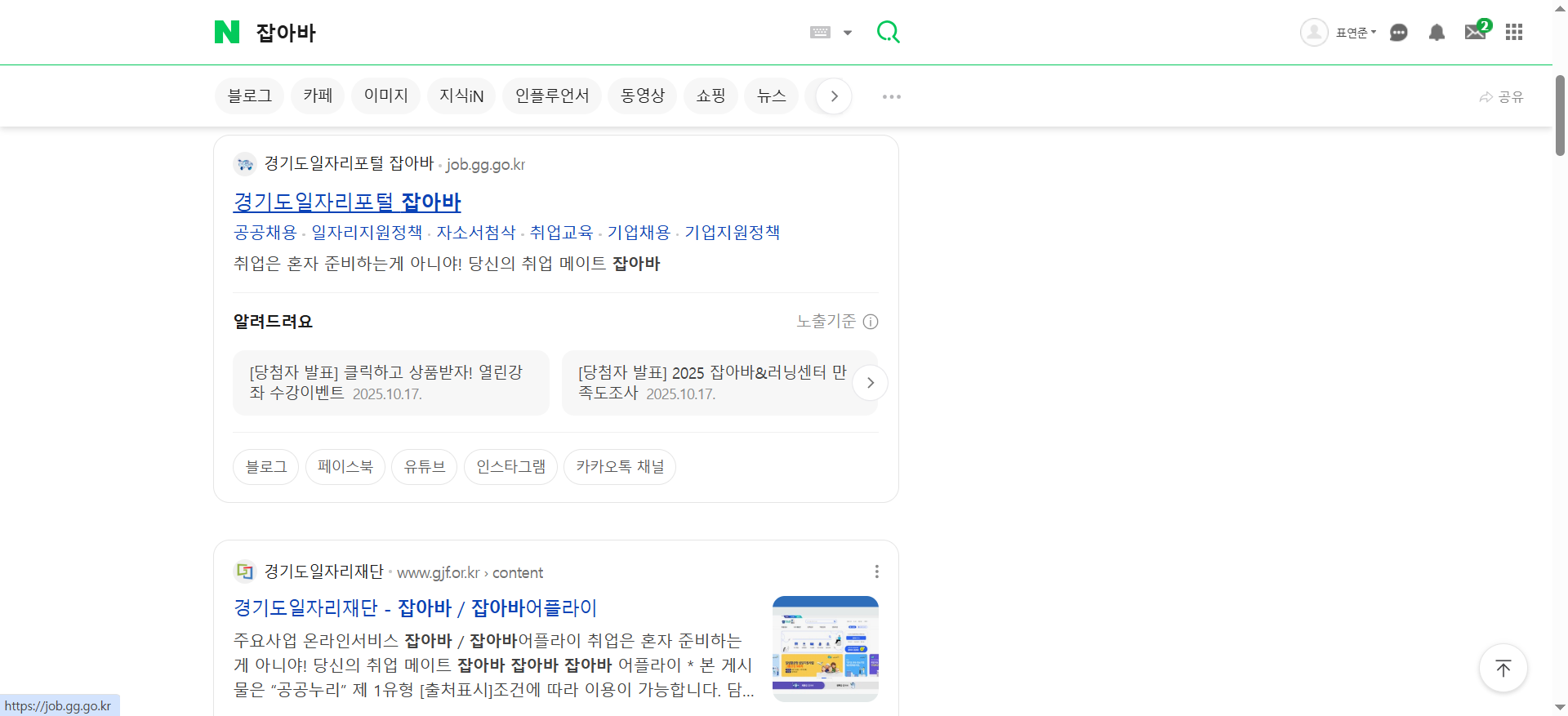Open the 잡아바어플라이 result thumbnail
Viewport: 1568px width, 716px height.
pos(826,649)
